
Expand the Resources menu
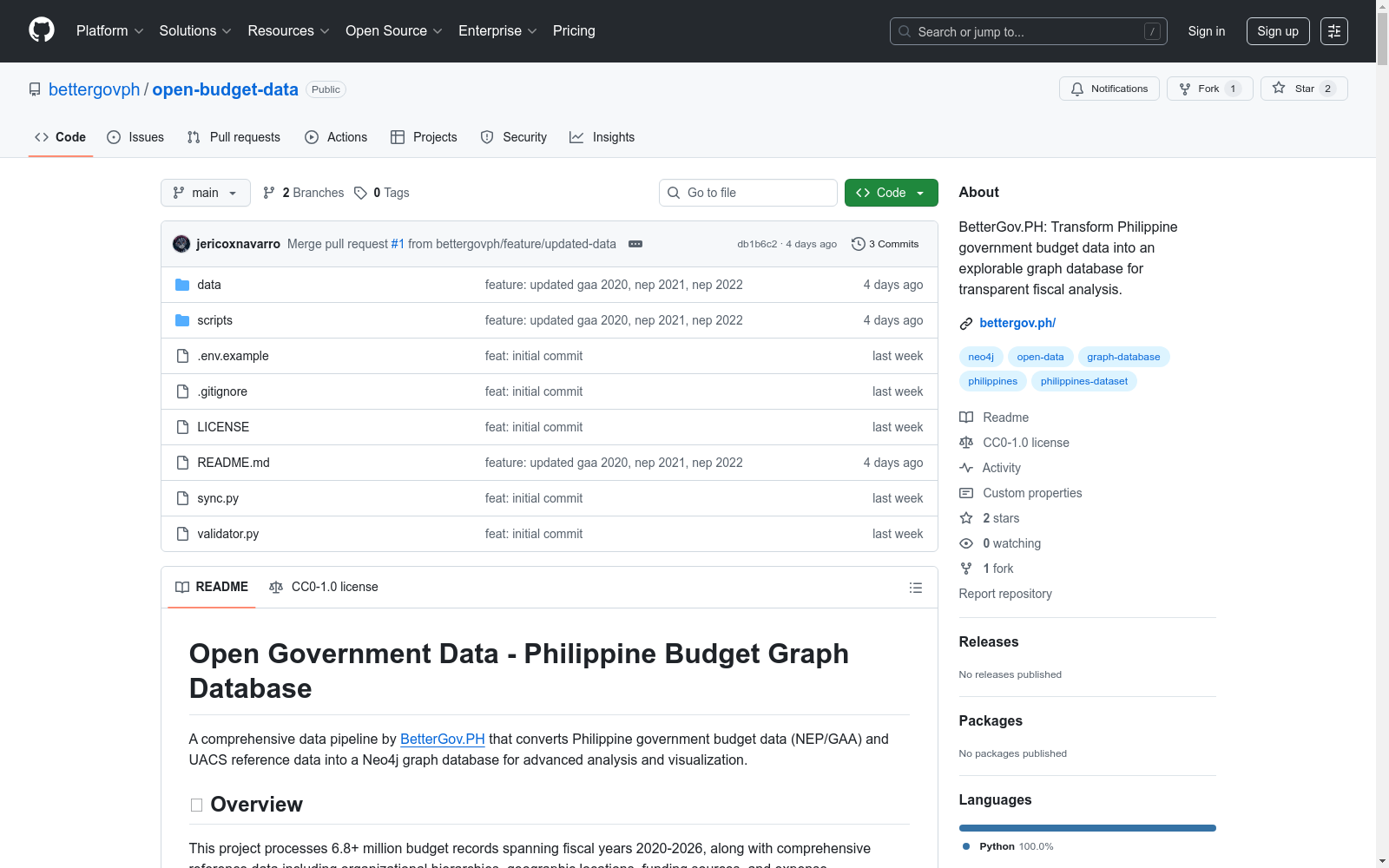click(x=288, y=31)
